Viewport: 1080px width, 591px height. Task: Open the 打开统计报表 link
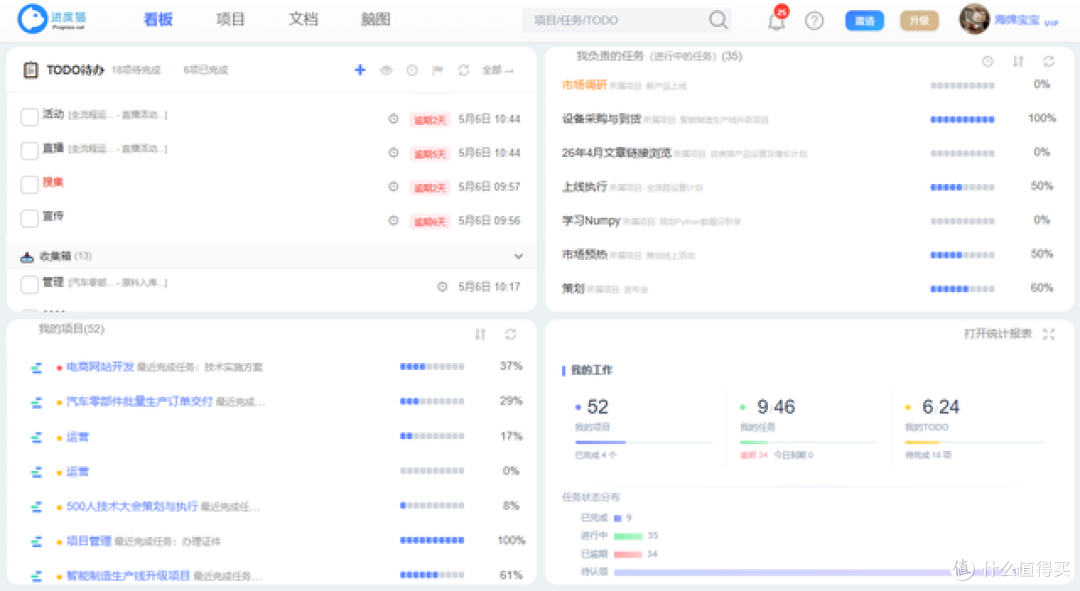click(x=997, y=333)
